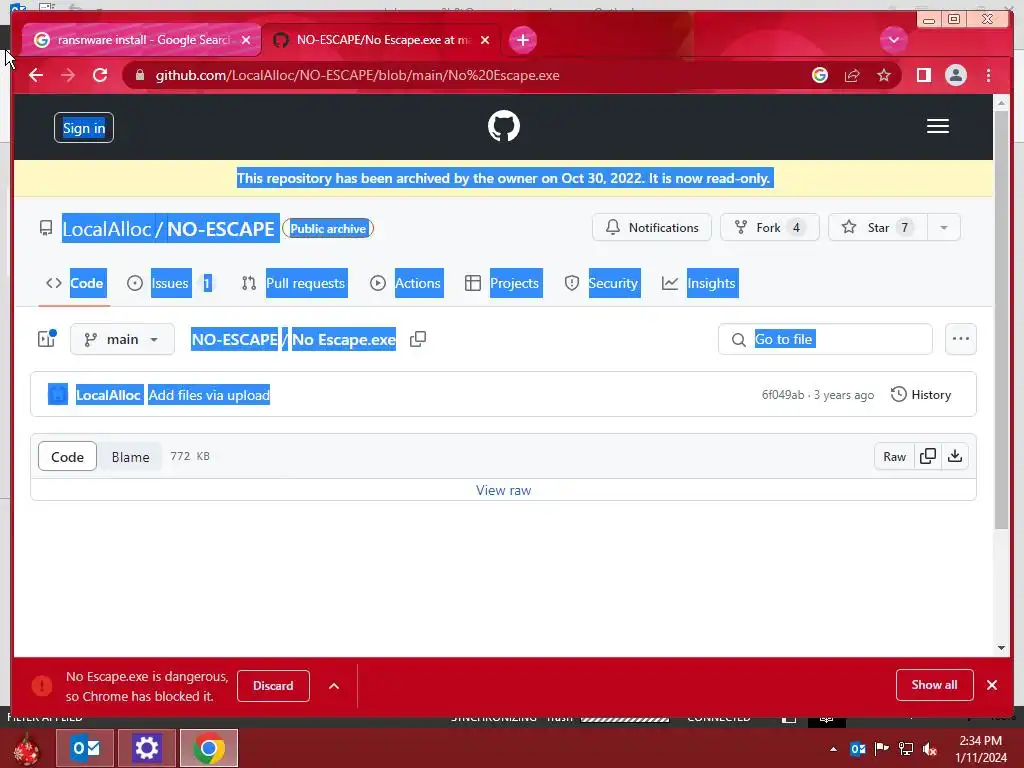Expand the download options chevron

334,686
